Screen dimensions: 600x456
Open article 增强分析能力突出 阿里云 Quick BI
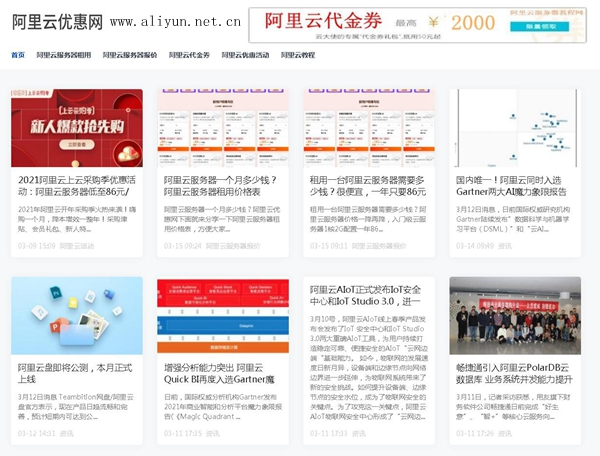219,374
